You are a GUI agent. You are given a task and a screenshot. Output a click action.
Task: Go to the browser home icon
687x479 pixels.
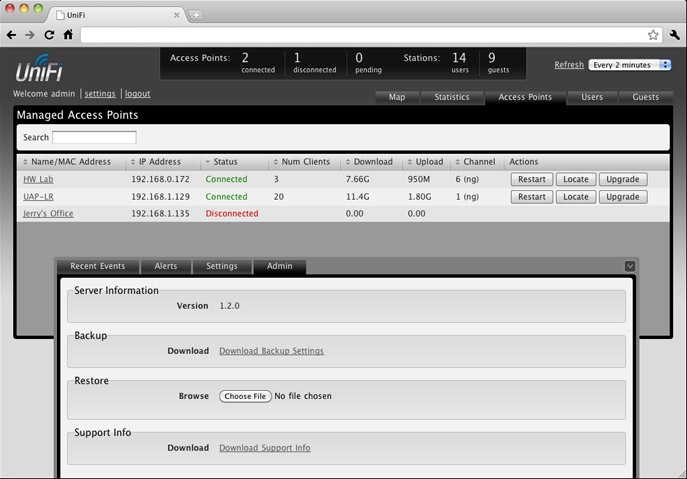coord(68,35)
